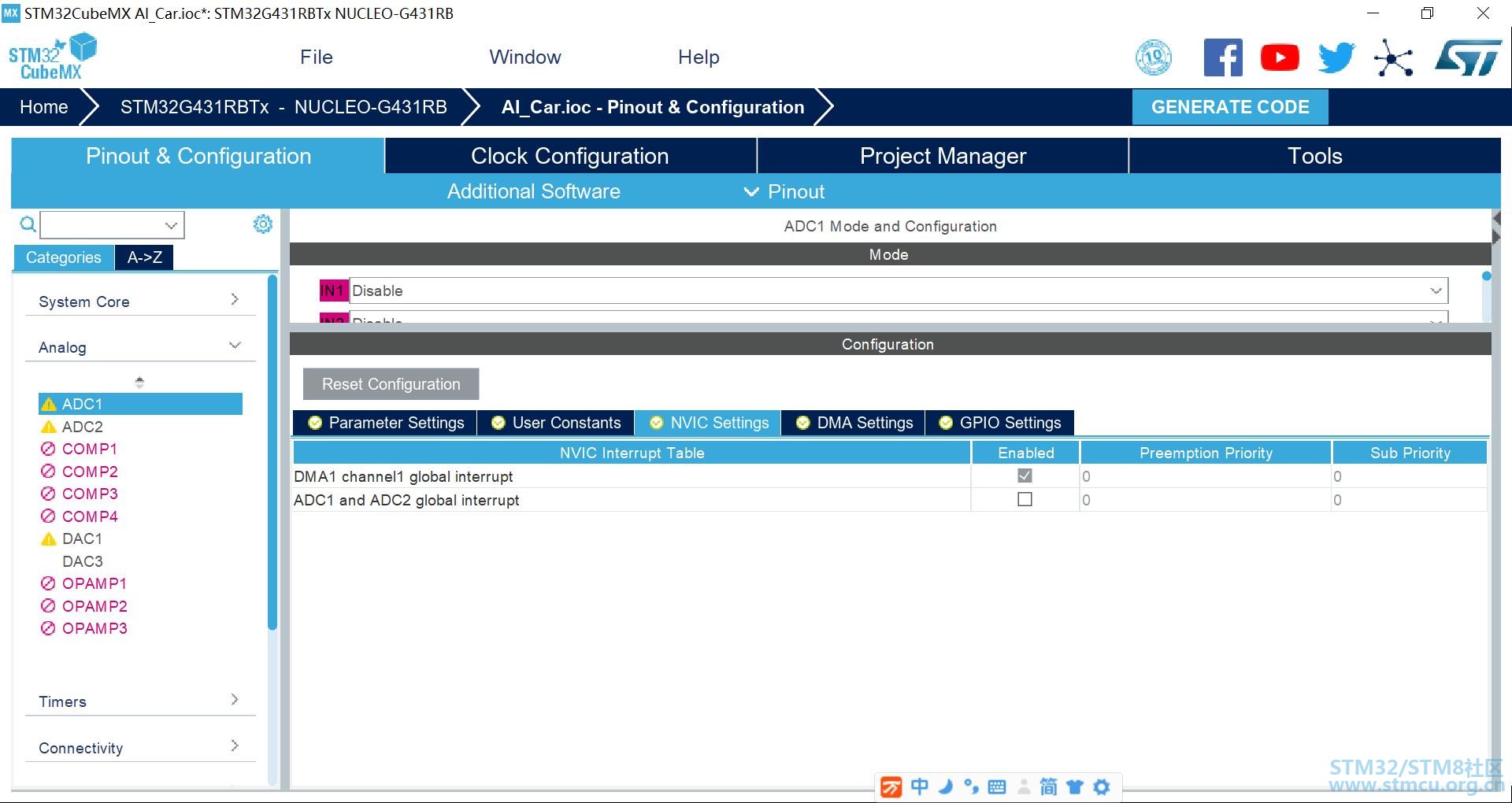Open the Pinout dropdown menu

[x=784, y=191]
